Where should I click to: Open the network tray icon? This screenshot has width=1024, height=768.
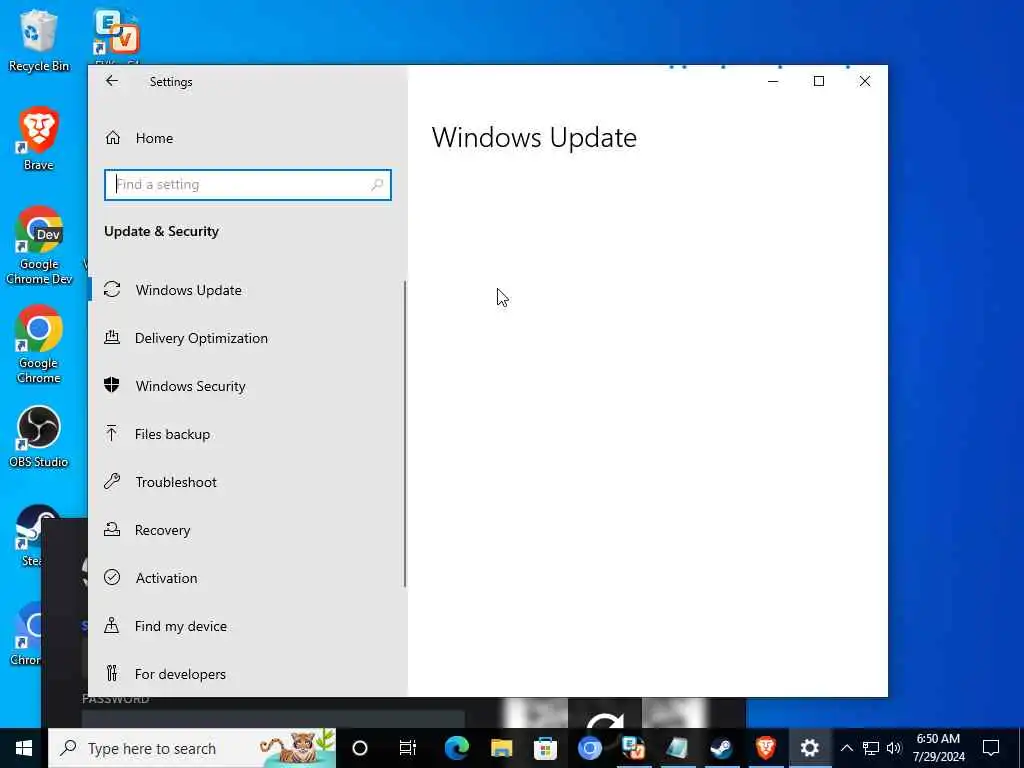pyautogui.click(x=871, y=748)
